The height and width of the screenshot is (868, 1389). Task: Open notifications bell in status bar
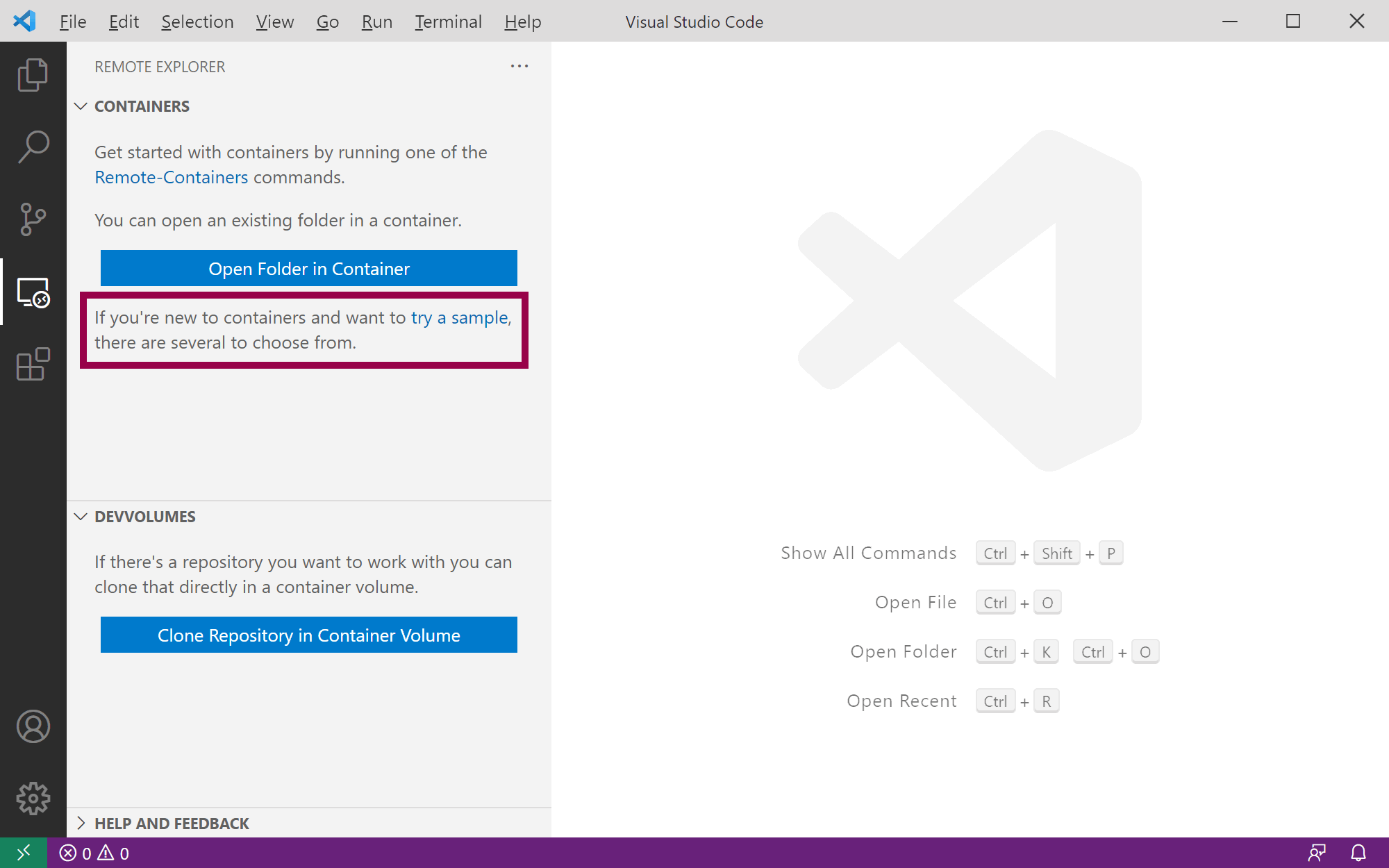(x=1358, y=853)
